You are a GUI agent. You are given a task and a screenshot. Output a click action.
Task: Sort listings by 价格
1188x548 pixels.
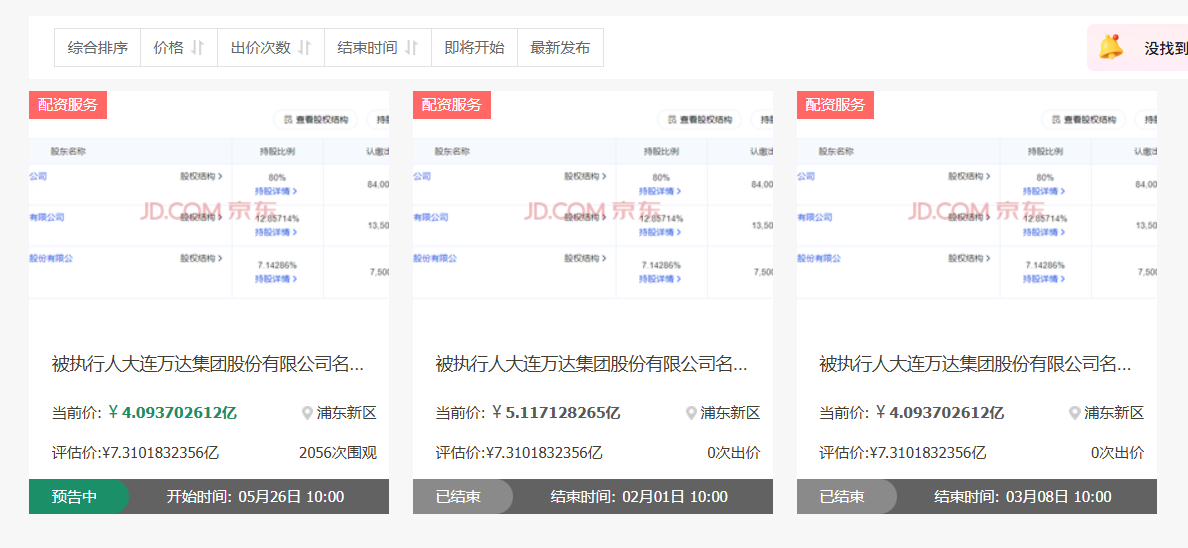[179, 48]
